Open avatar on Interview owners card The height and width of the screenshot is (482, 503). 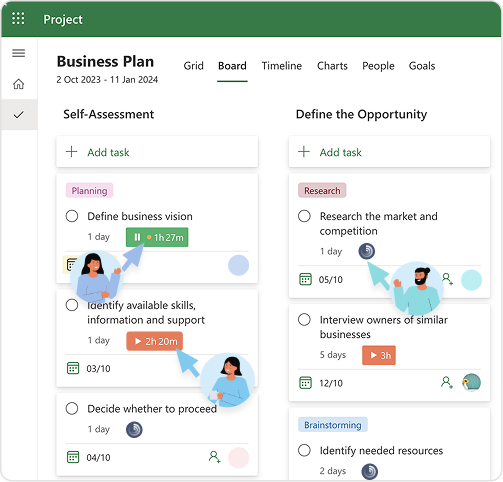471,382
